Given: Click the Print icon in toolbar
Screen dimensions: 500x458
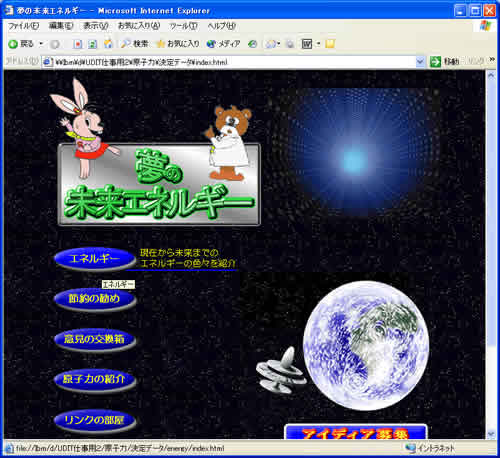Looking at the screenshot, I should pos(290,44).
